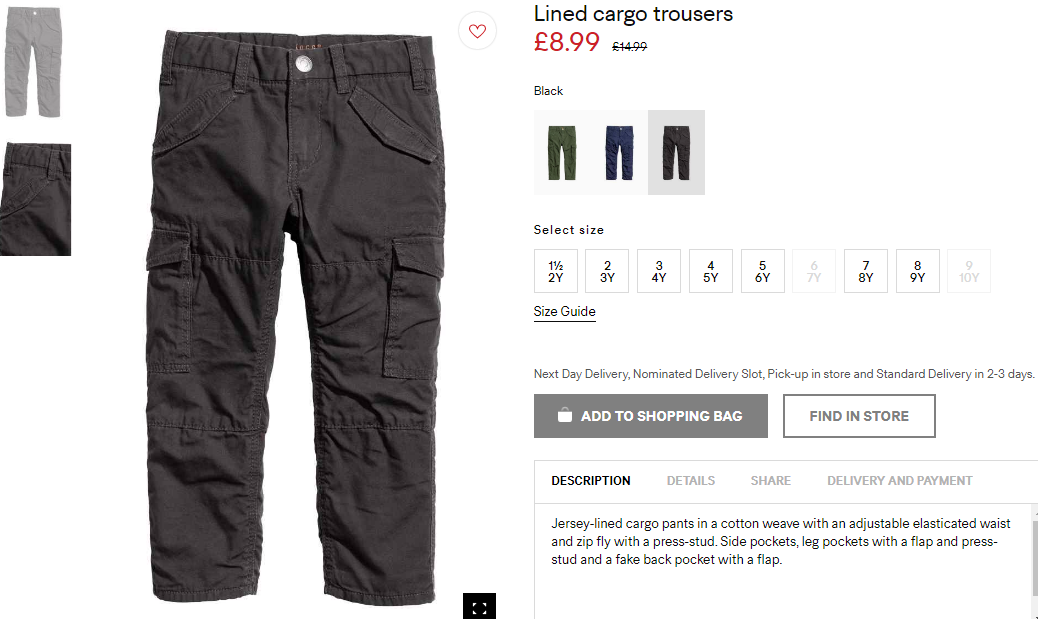Image resolution: width=1038 pixels, height=619 pixels.
Task: Open the Size Guide link
Action: [565, 312]
